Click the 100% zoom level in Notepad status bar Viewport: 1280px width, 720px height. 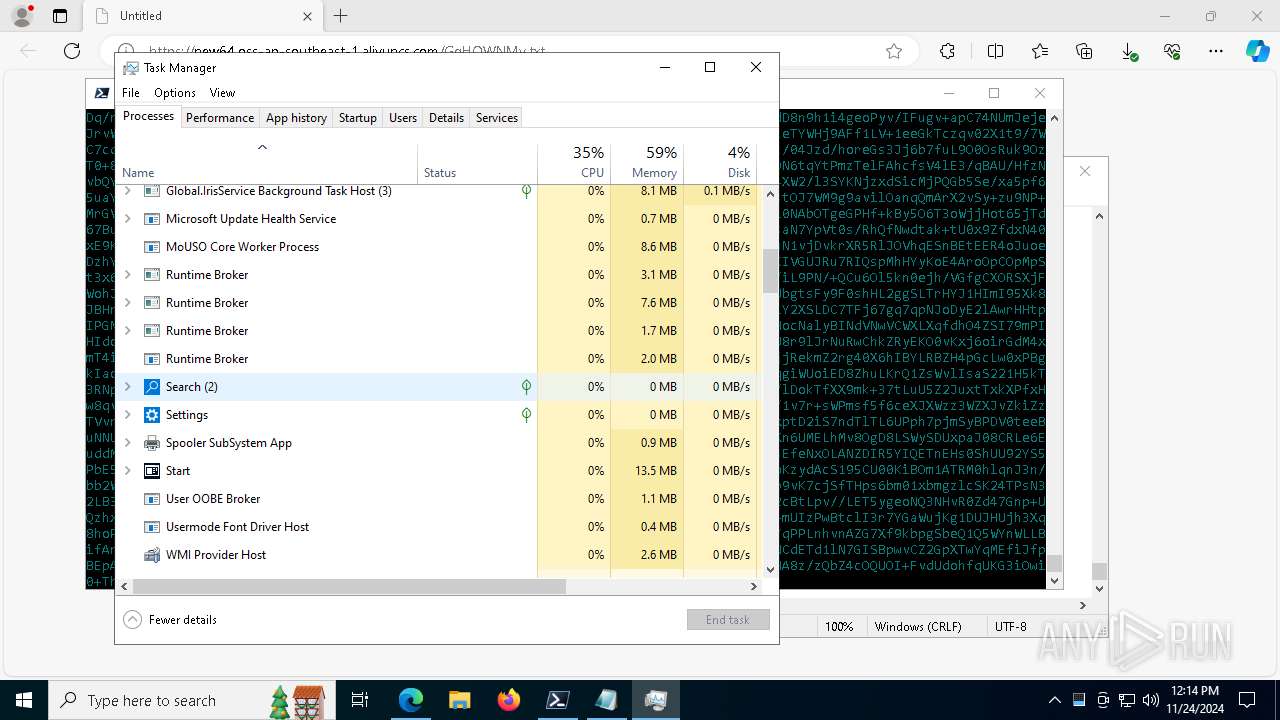839,627
